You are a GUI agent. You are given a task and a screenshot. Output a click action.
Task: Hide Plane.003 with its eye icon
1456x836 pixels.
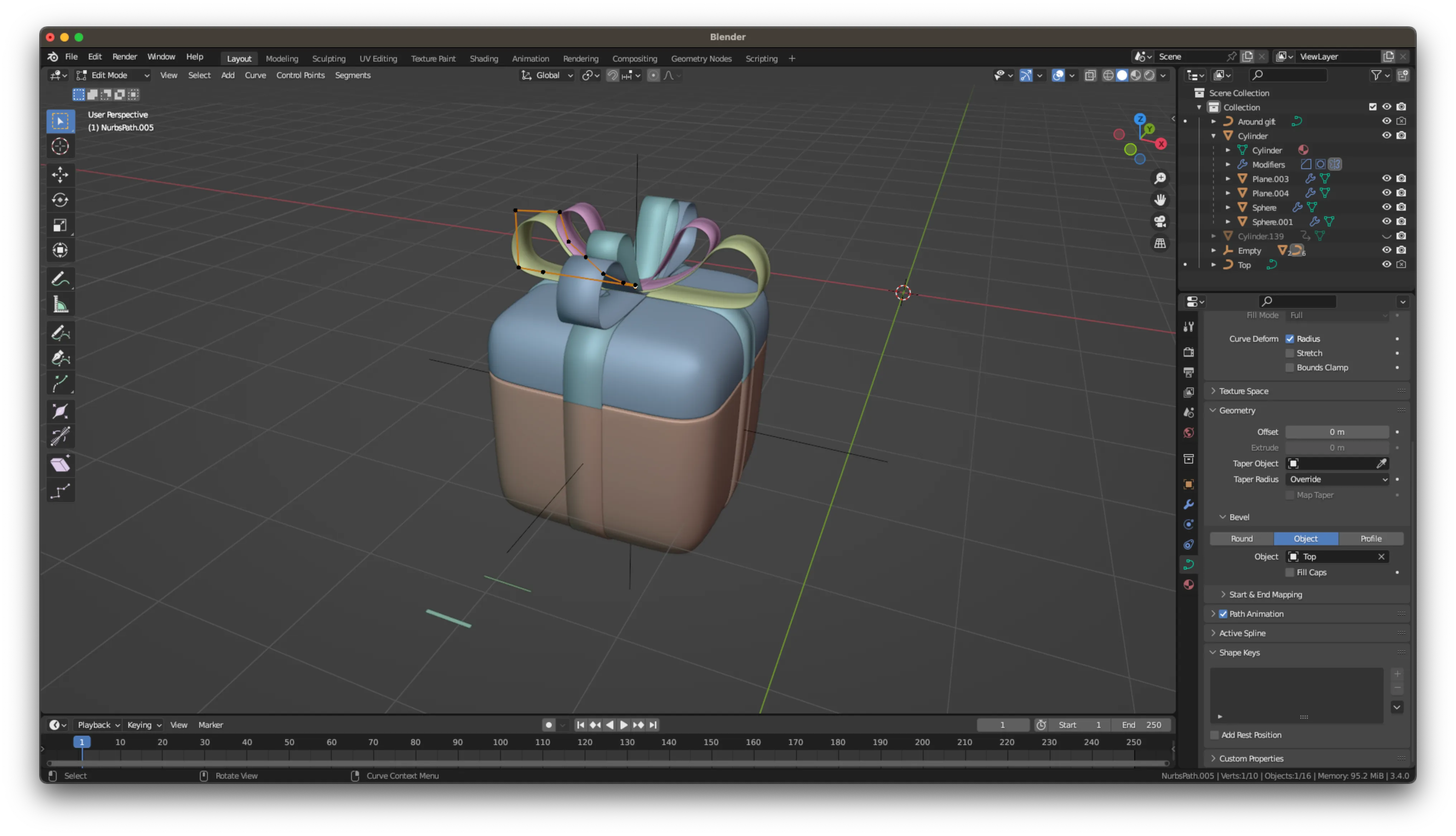tap(1386, 179)
